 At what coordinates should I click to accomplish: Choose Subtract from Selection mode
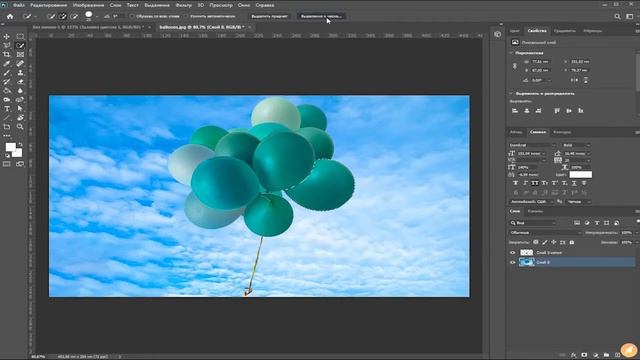click(74, 16)
